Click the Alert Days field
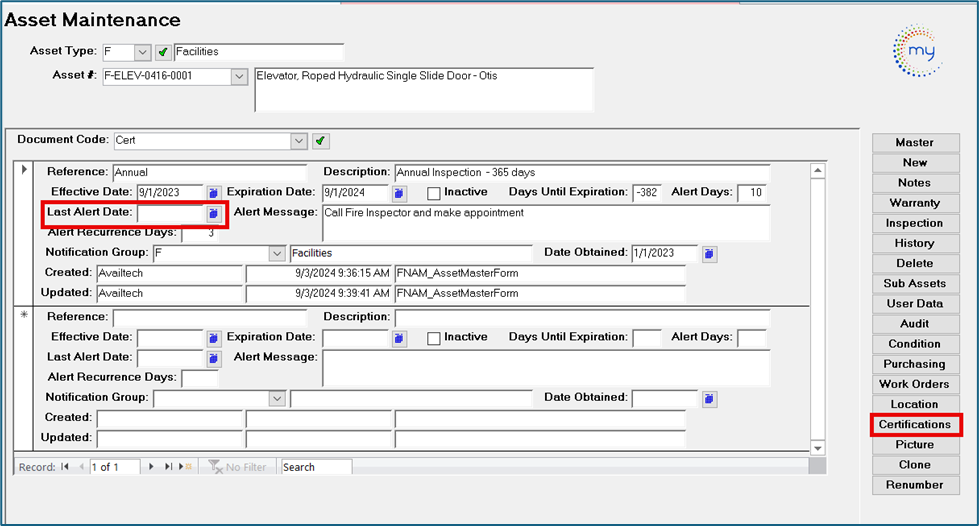The height and width of the screenshot is (526, 979). (751, 193)
